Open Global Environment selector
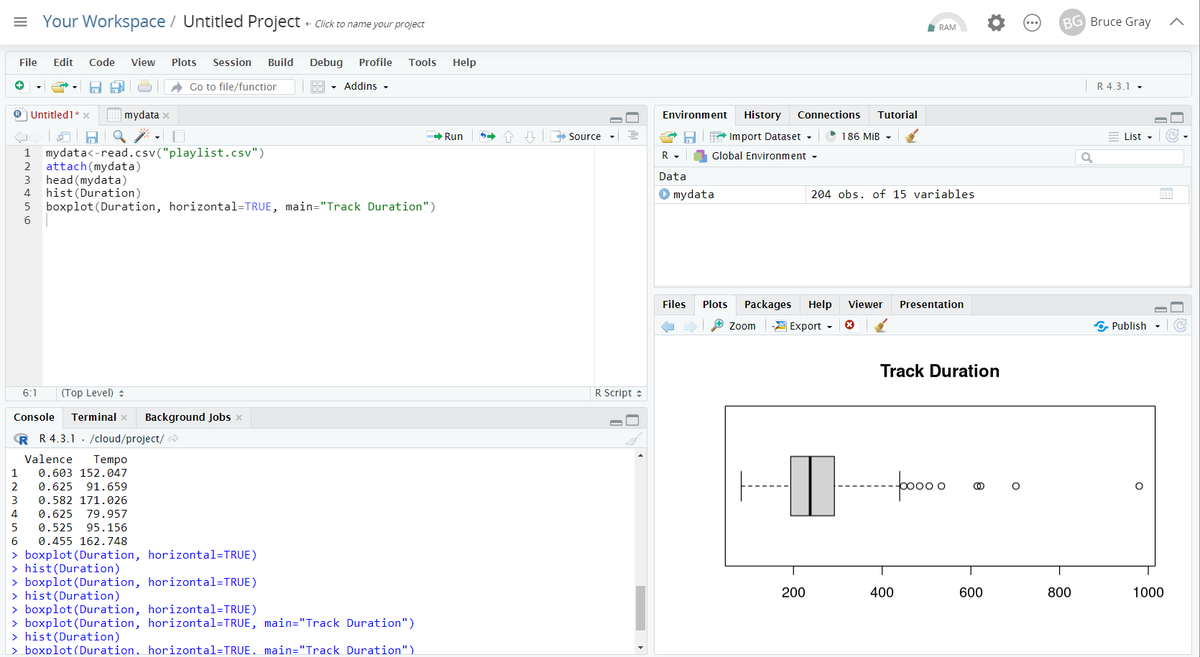Viewport: 1200px width, 657px height. click(756, 156)
